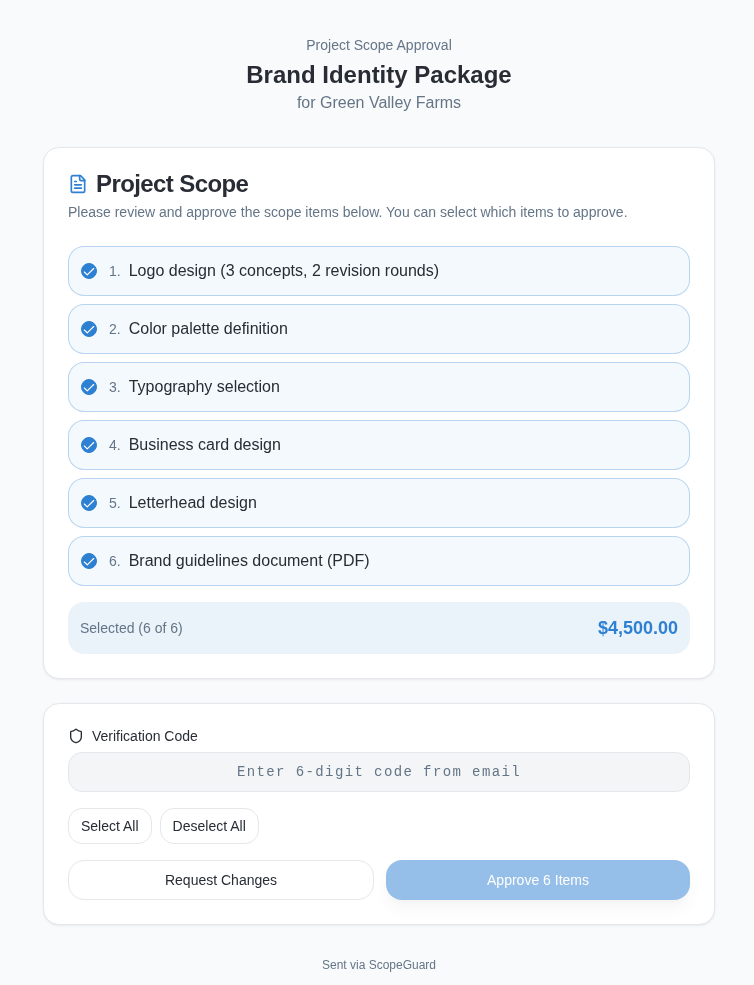754x985 pixels.
Task: Deselect the Typography selection checkmark
Action: pos(89,387)
